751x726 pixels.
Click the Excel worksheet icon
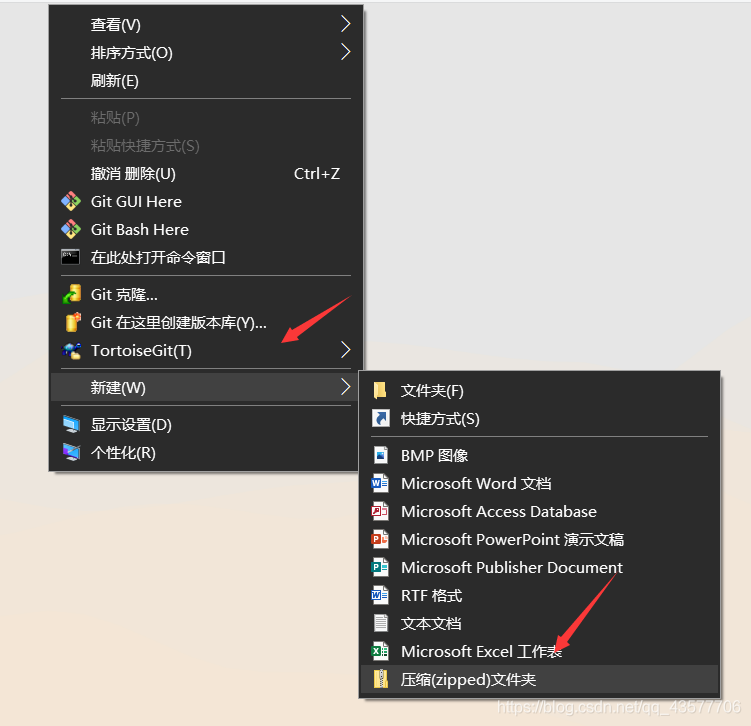[x=380, y=651]
